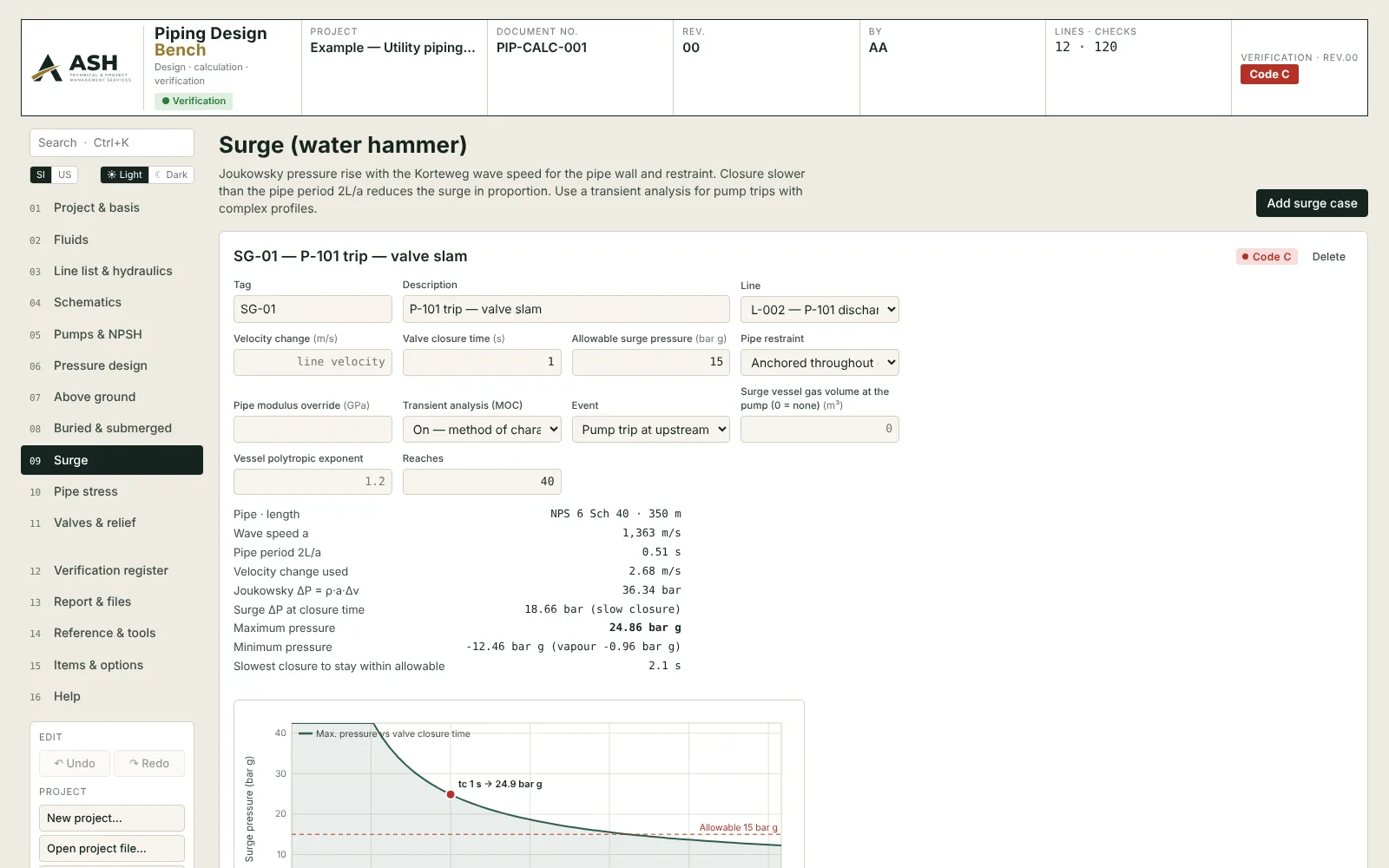Click the red Code C verification badge in header
1389x868 pixels.
(1269, 75)
